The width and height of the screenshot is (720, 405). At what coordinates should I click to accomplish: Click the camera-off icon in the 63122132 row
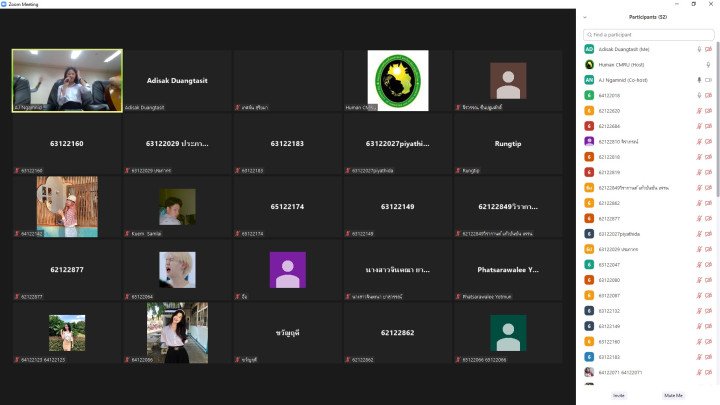pos(709,311)
